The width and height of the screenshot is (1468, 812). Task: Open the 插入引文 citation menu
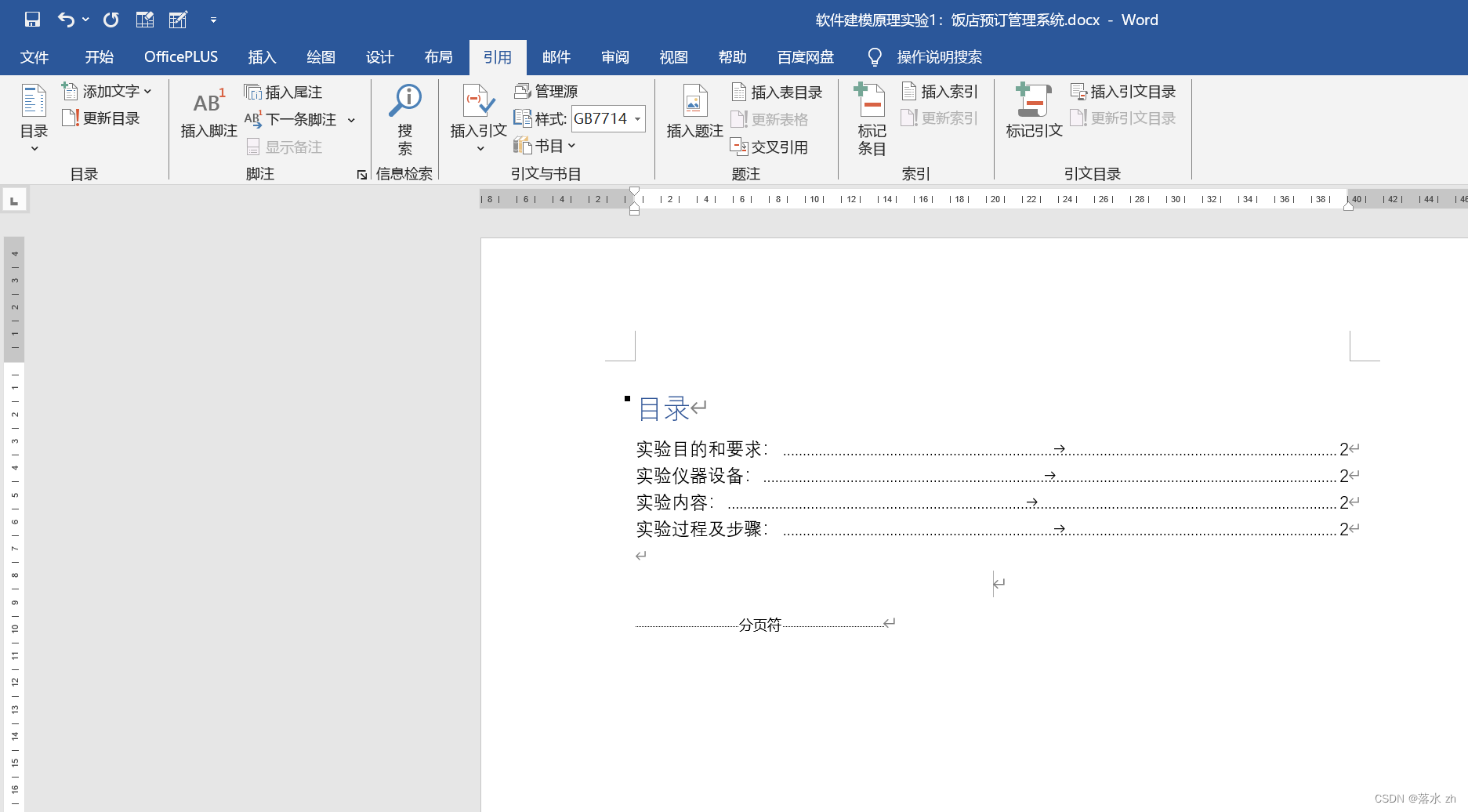tap(478, 118)
